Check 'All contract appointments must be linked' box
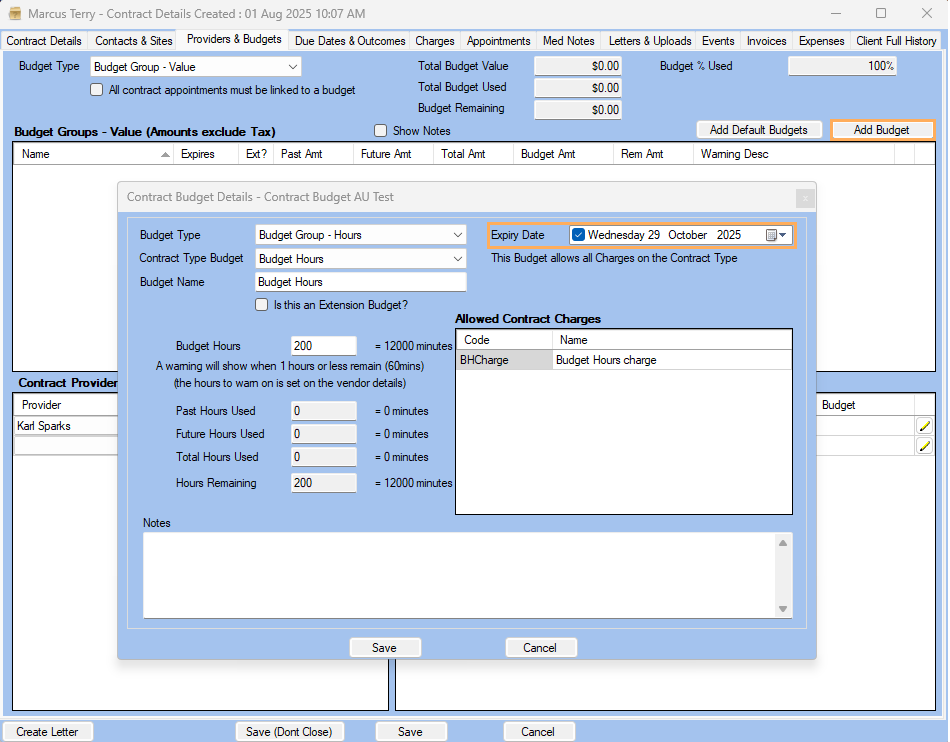The width and height of the screenshot is (950, 742). click(97, 90)
